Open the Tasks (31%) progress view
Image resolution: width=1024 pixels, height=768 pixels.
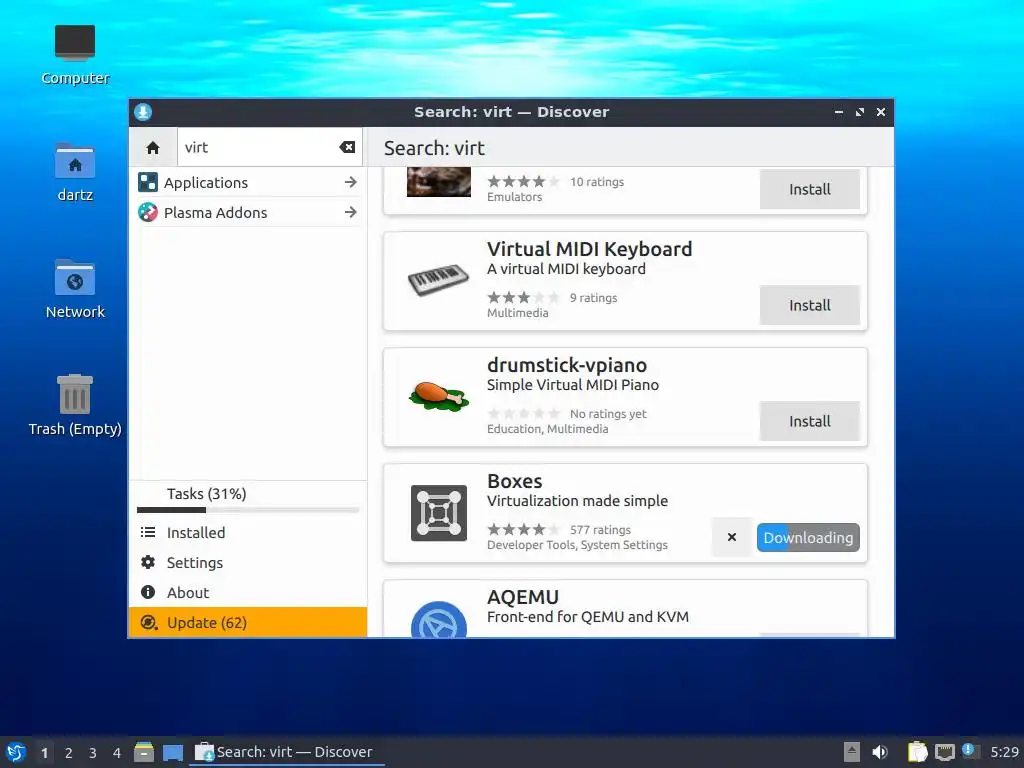pos(248,498)
